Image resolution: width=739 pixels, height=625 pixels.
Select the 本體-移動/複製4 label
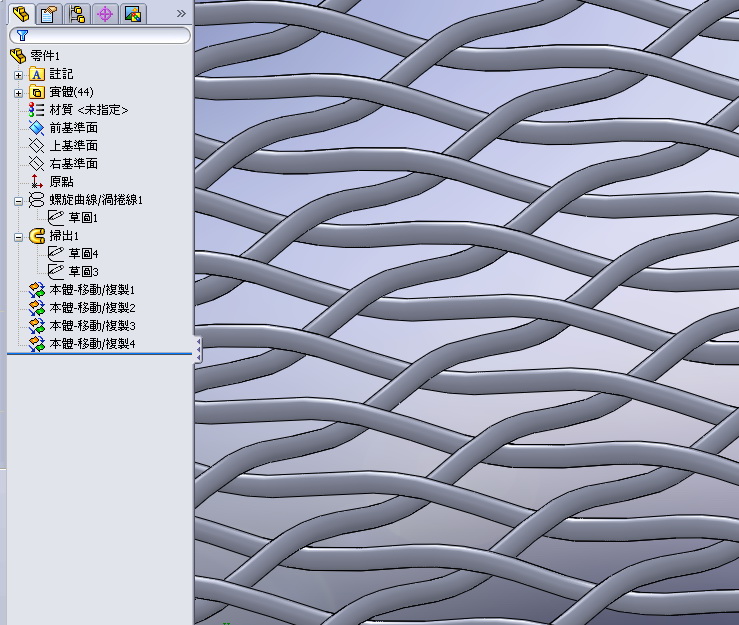[92, 344]
